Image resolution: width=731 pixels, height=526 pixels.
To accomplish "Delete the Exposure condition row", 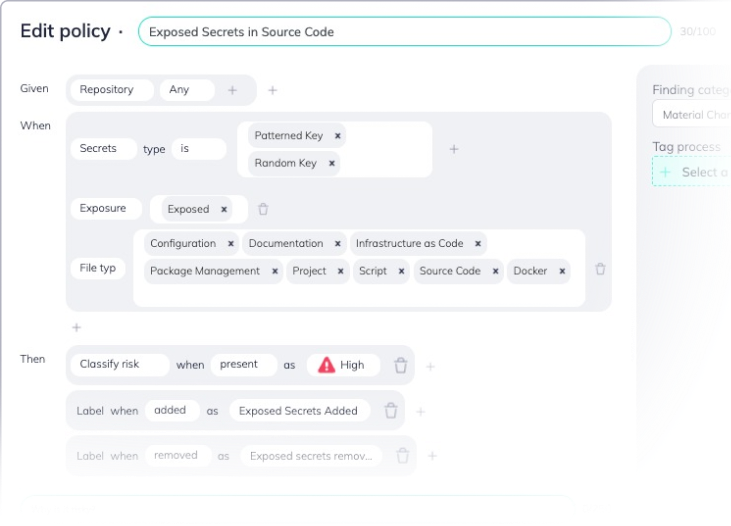I will [x=263, y=209].
